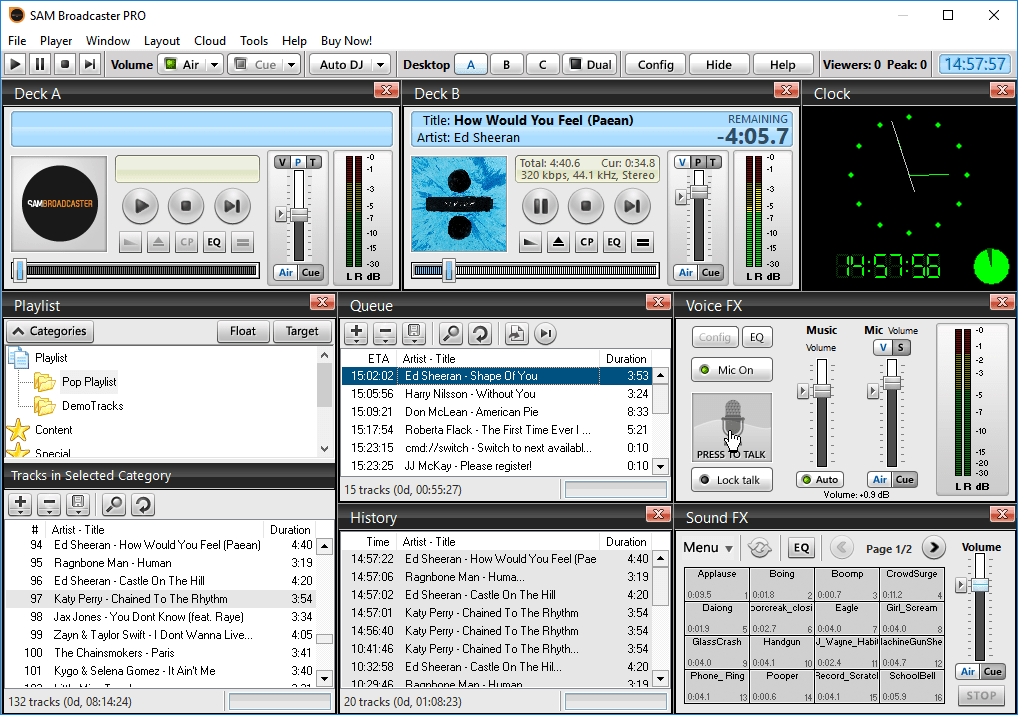Click the Queue search magnifier icon

pyautogui.click(x=451, y=334)
